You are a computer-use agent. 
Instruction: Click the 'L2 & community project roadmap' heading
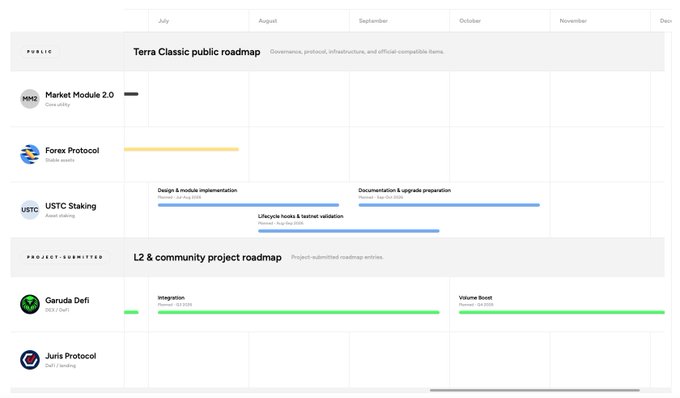[207, 258]
